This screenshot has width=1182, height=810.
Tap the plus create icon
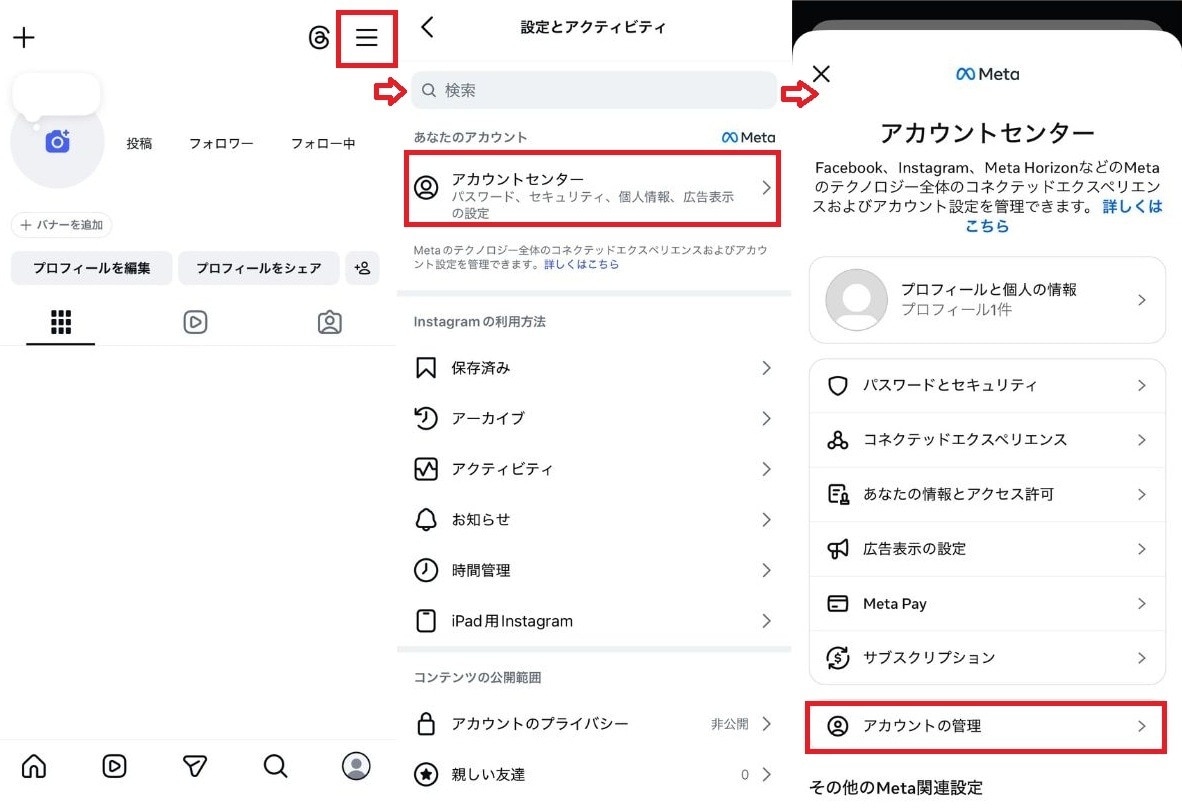(24, 38)
